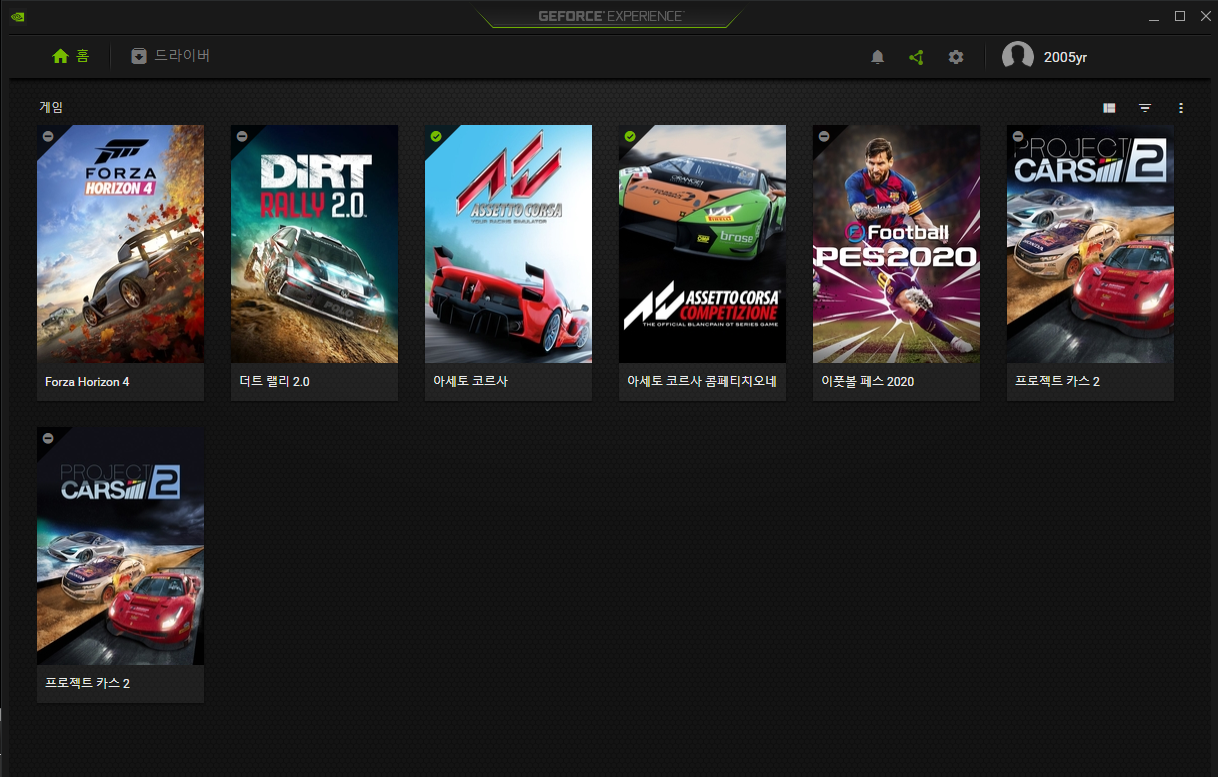Open the settings gear icon
1218x777 pixels.
956,57
